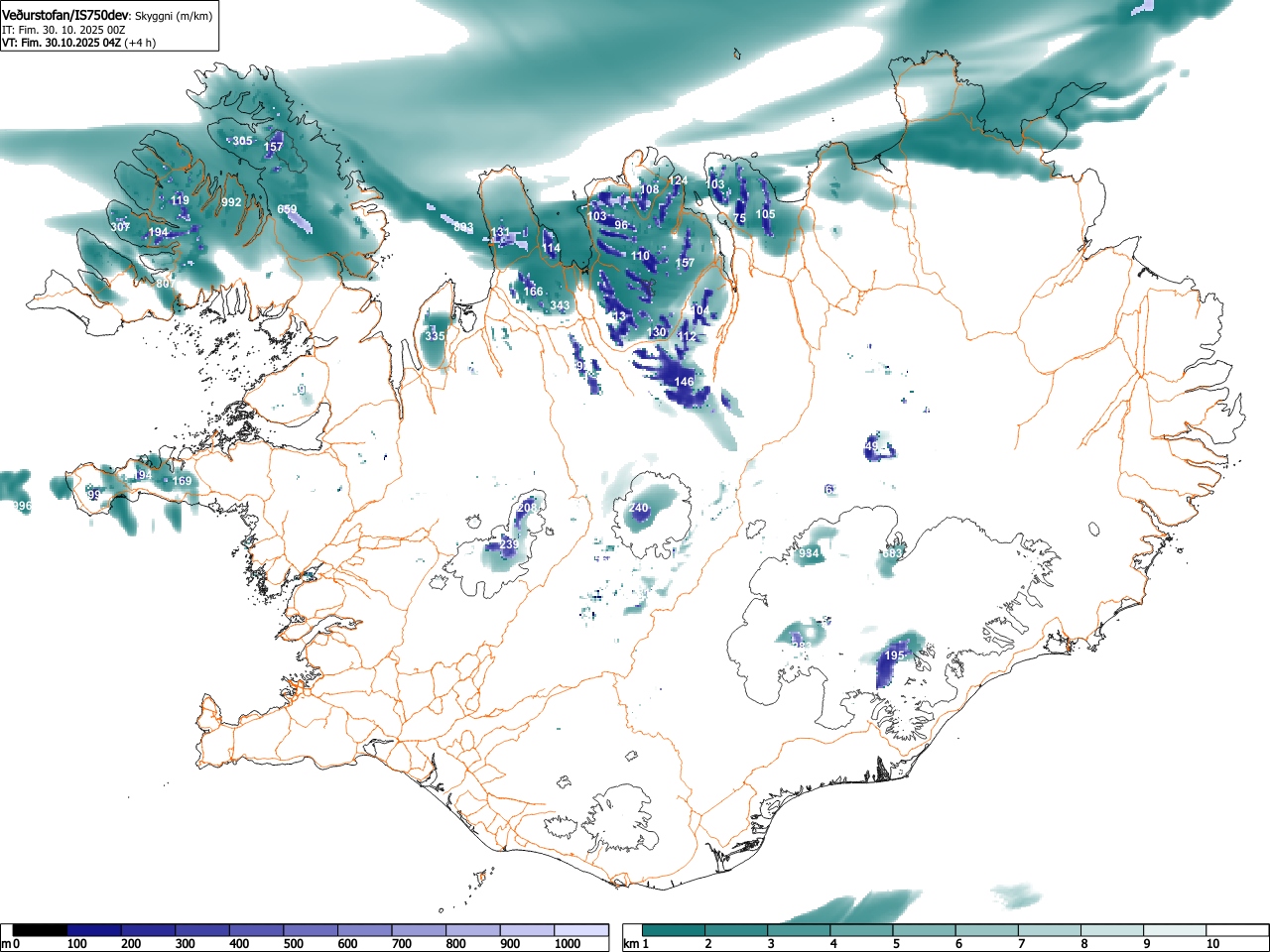Click the 124 visibility value on the map
The height and width of the screenshot is (952, 1270).
click(678, 180)
